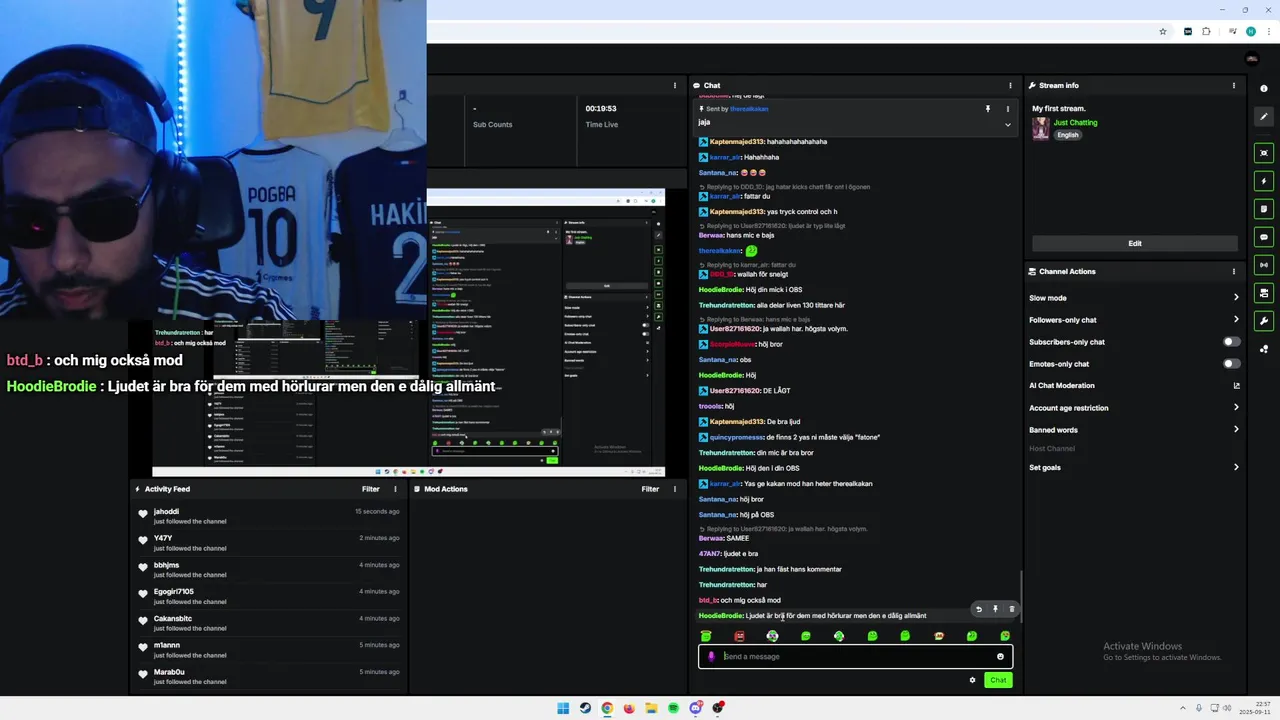The height and width of the screenshot is (720, 1280).
Task: Click the English language tag
Action: click(x=1068, y=135)
